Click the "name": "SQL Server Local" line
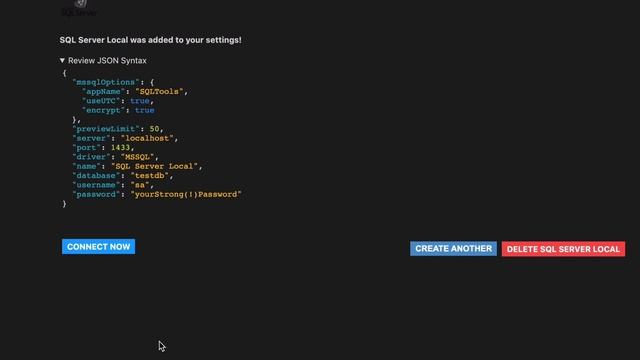 coord(137,167)
